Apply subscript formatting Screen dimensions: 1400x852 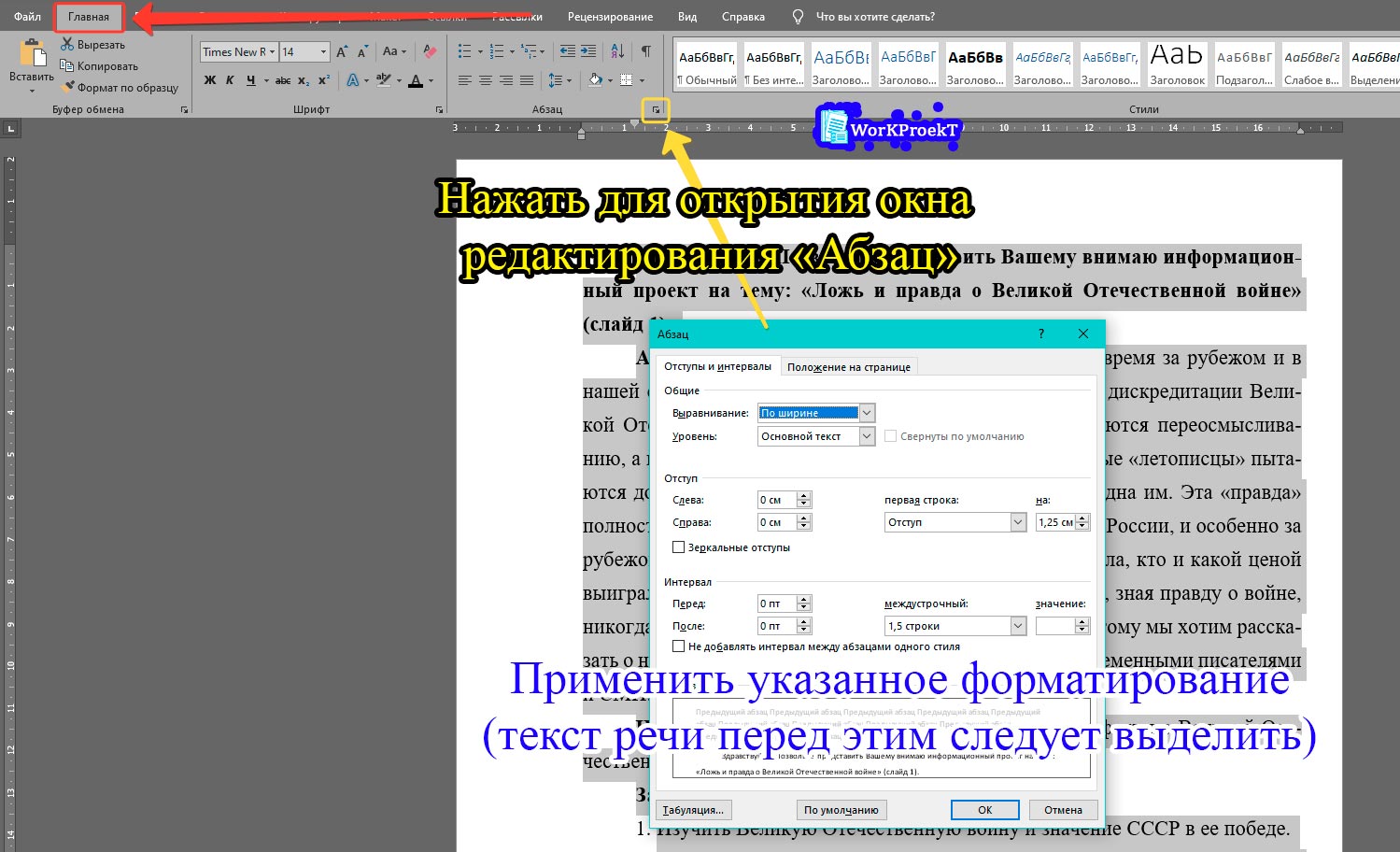coord(304,81)
